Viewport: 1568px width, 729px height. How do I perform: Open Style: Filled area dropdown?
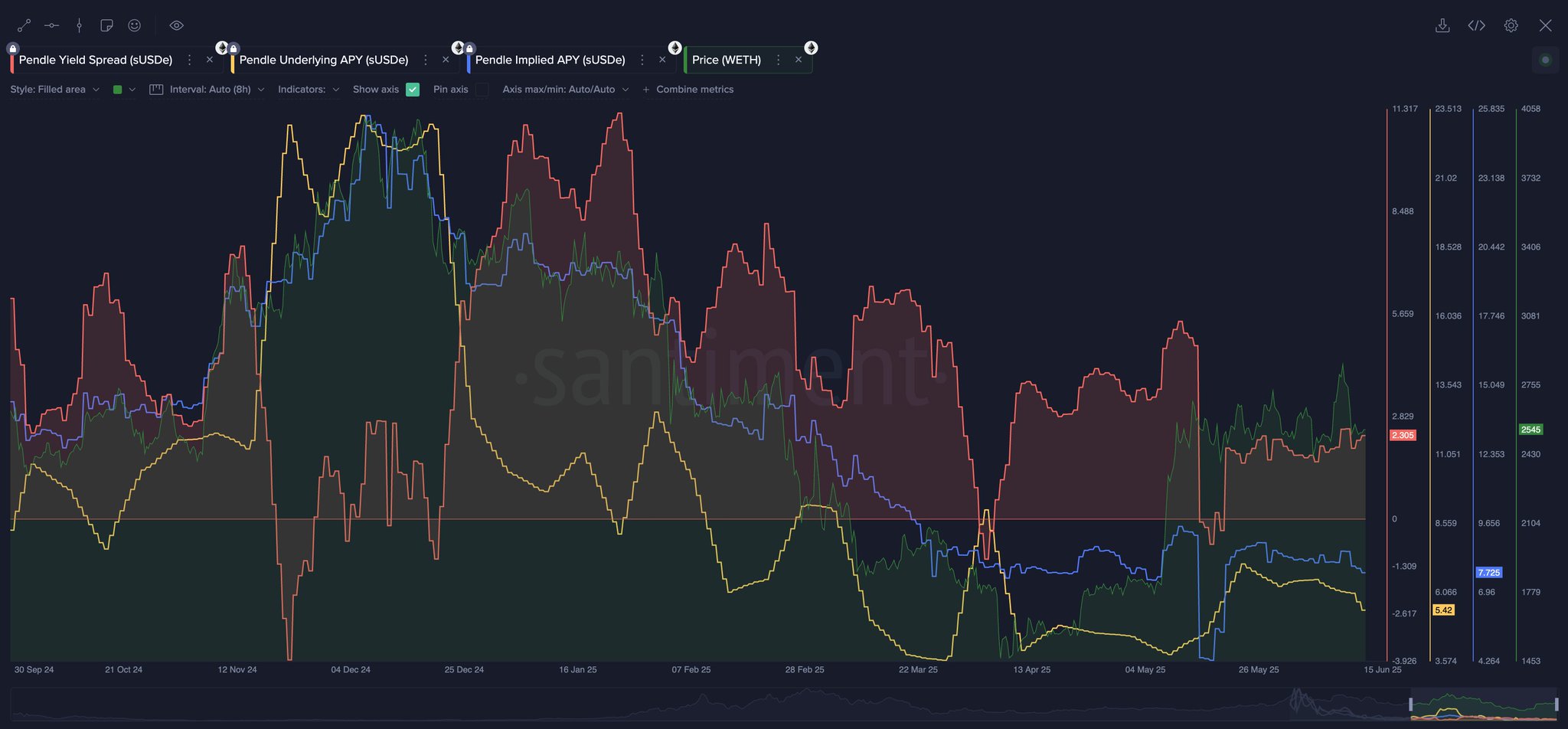(x=54, y=90)
